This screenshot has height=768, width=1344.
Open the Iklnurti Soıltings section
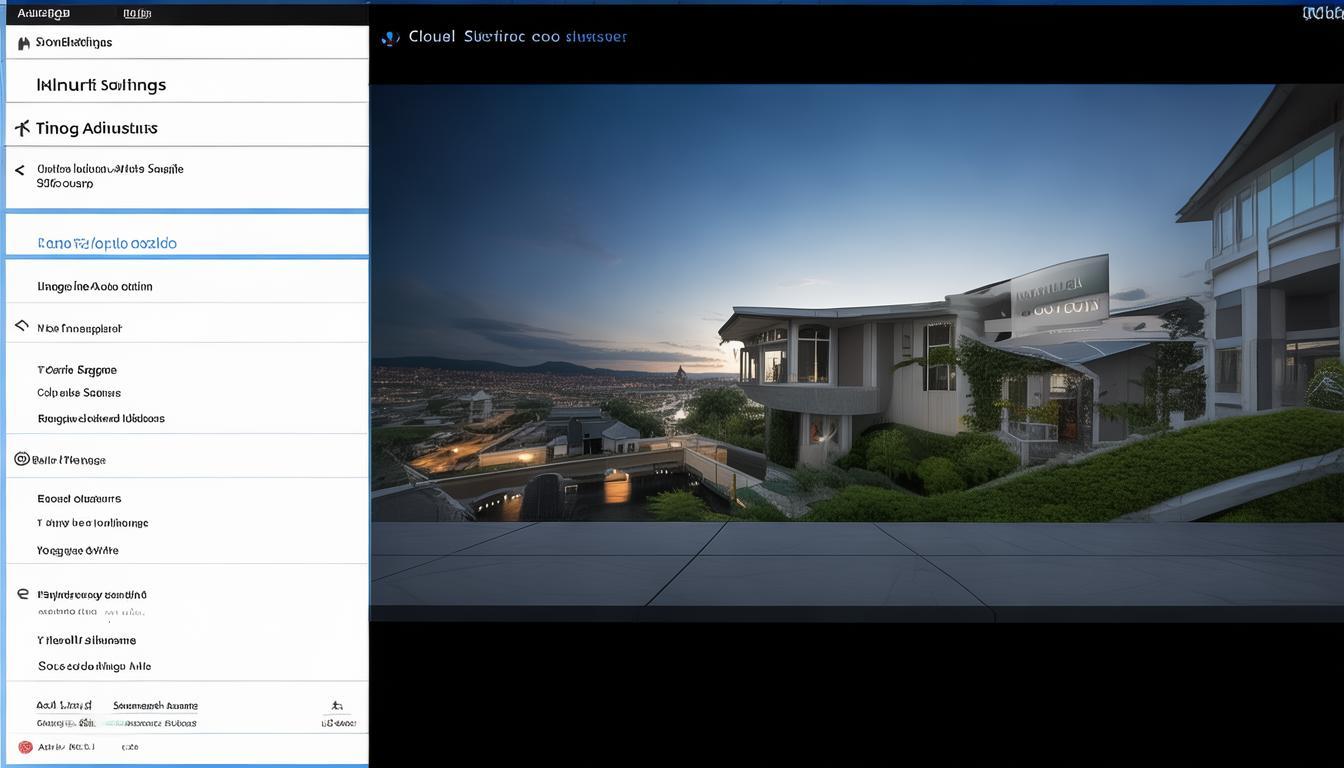click(101, 85)
